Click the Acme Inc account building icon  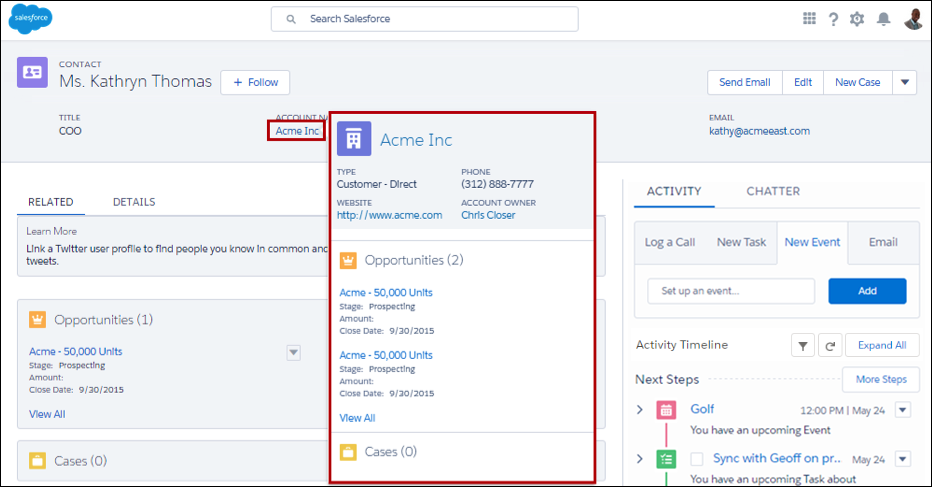click(x=354, y=139)
